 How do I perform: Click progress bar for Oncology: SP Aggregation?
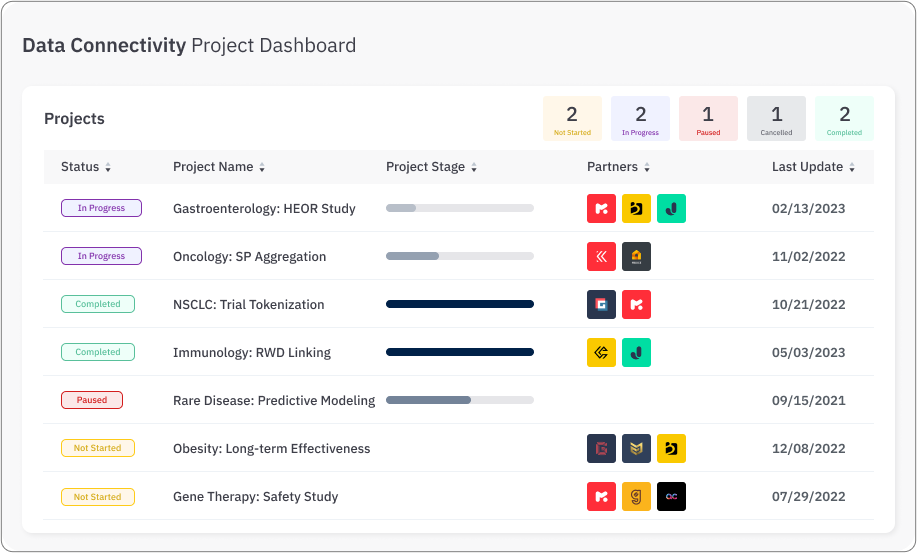(x=459, y=256)
